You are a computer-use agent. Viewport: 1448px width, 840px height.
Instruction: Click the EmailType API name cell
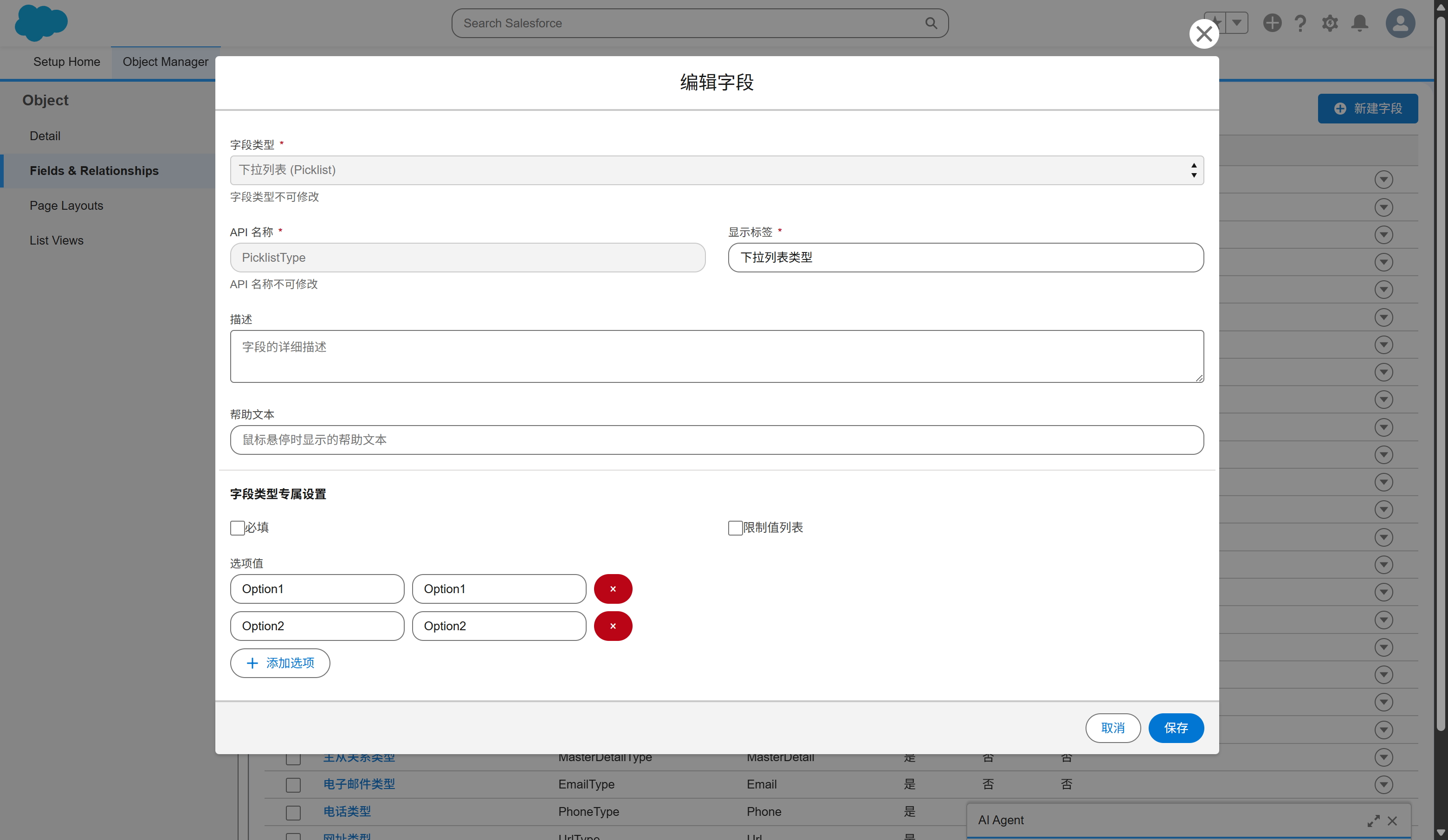click(x=586, y=784)
